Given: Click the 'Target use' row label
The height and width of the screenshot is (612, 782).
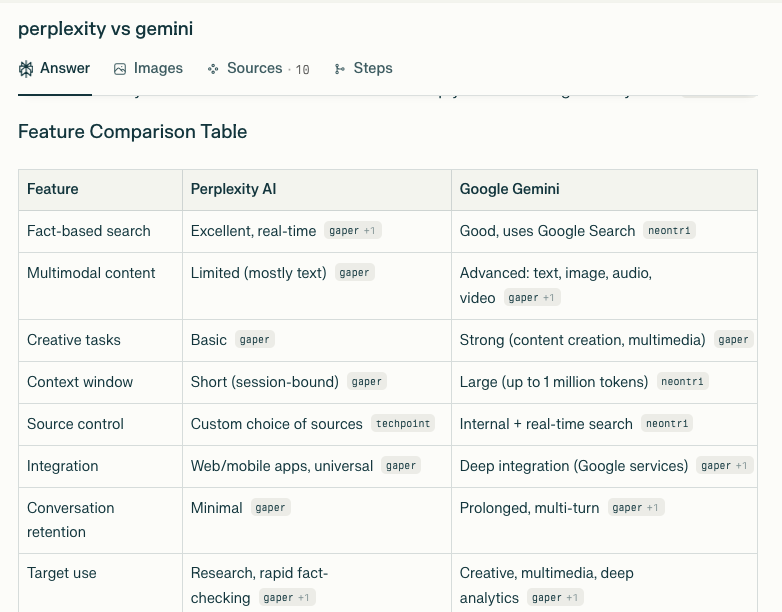Looking at the screenshot, I should (62, 573).
